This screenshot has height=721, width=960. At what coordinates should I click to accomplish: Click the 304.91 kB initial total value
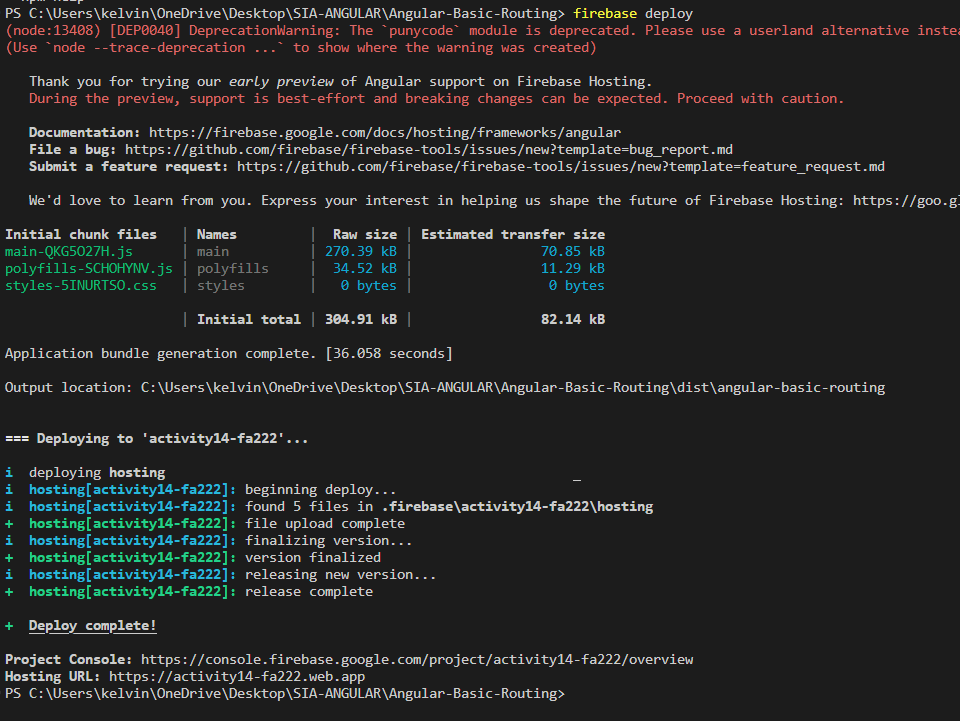pyautogui.click(x=361, y=319)
